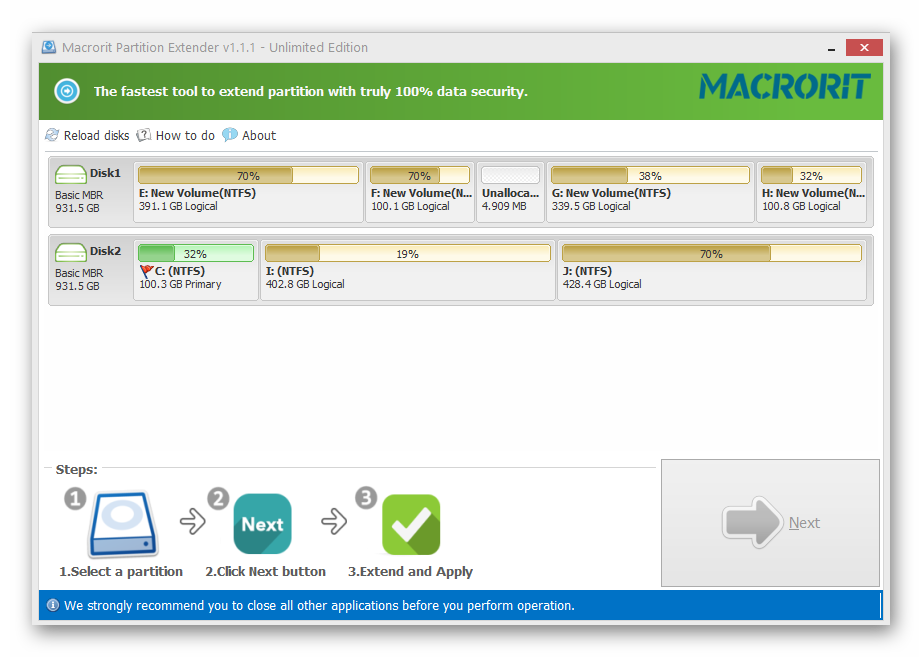Click 1.Select a partition step caption
Image resolution: width=922 pixels, height=657 pixels.
[121, 572]
